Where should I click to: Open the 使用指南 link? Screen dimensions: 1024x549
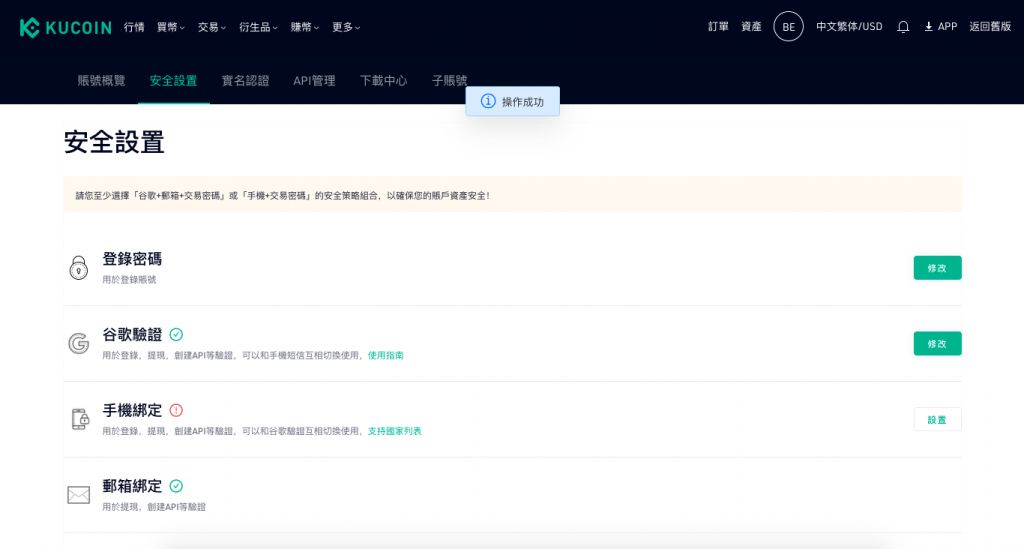point(385,356)
